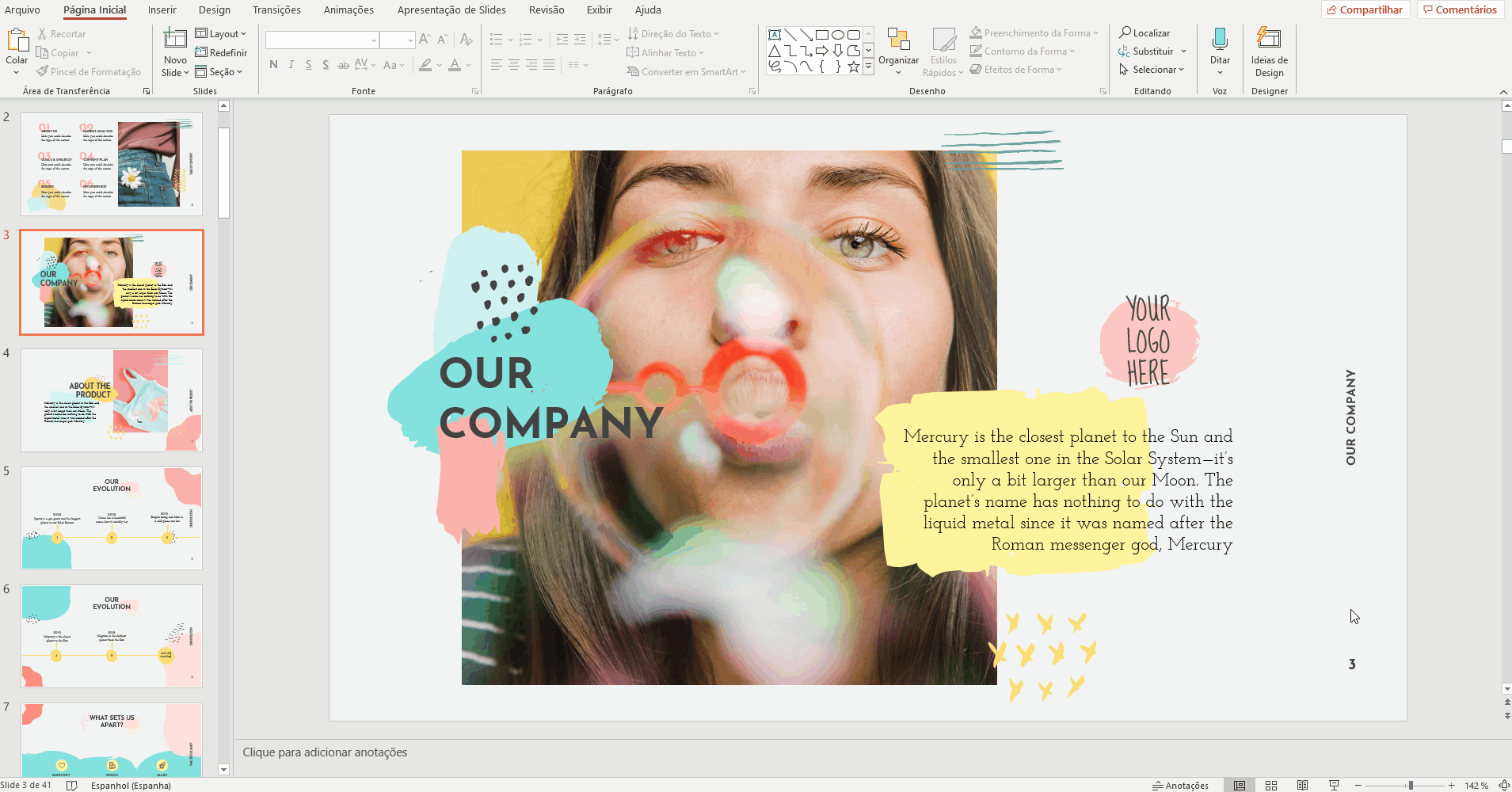Insert text box shape from gallery
This screenshot has height=792, width=1512.
775,35
